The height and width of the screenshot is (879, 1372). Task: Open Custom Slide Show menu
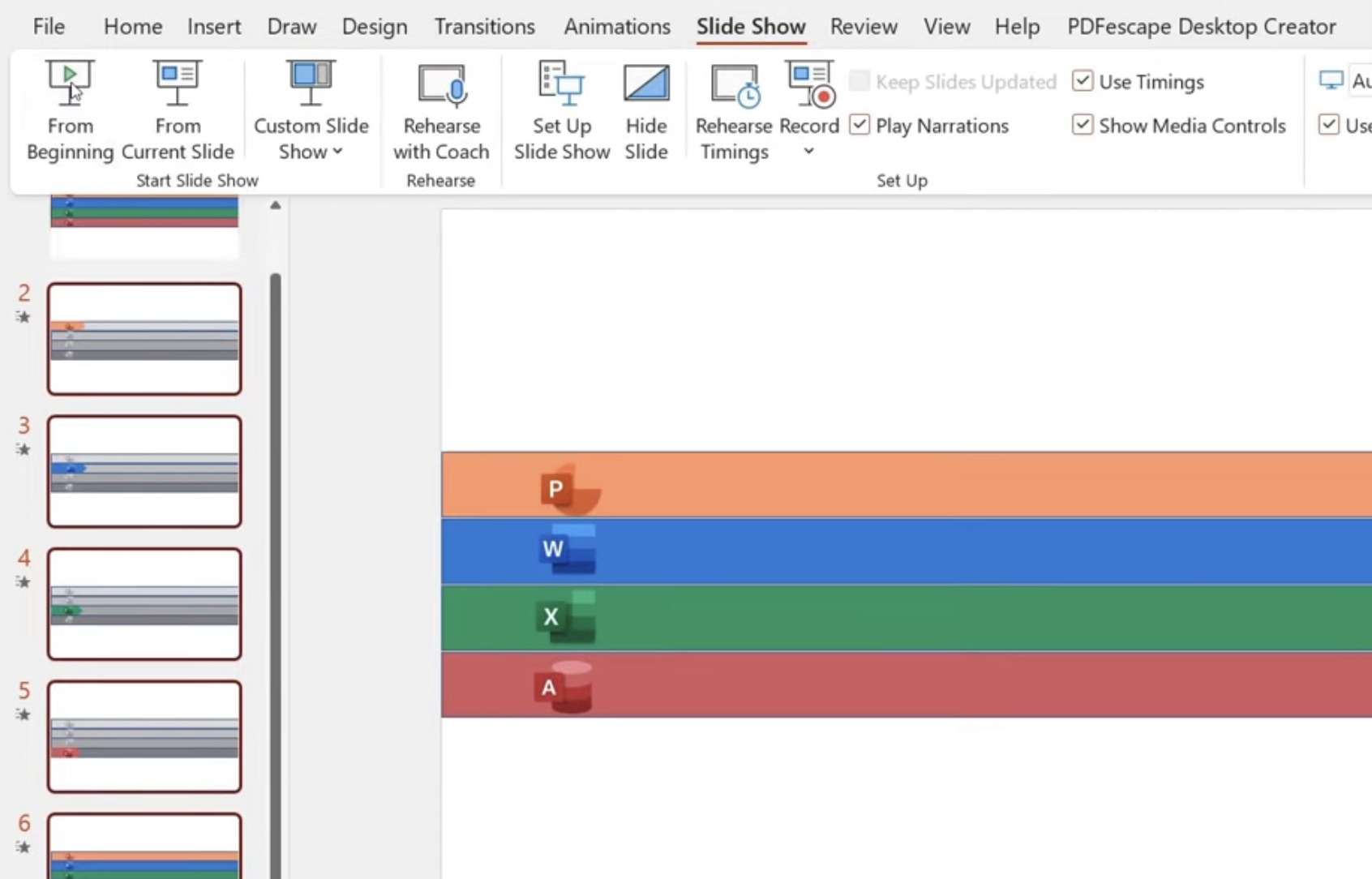coord(311,110)
